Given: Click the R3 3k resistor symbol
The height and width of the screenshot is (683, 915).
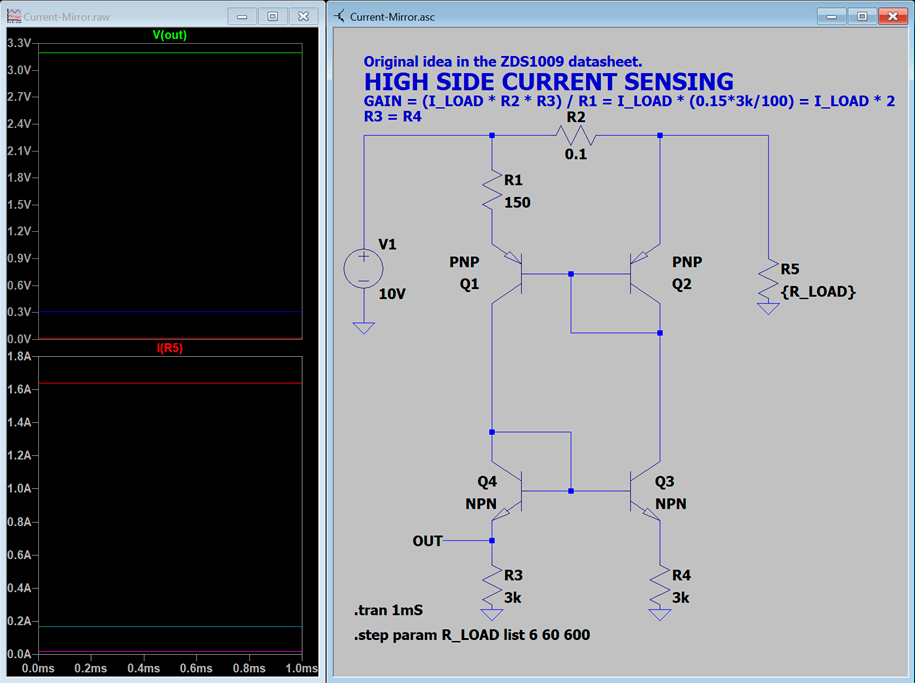Looking at the screenshot, I should click(492, 586).
